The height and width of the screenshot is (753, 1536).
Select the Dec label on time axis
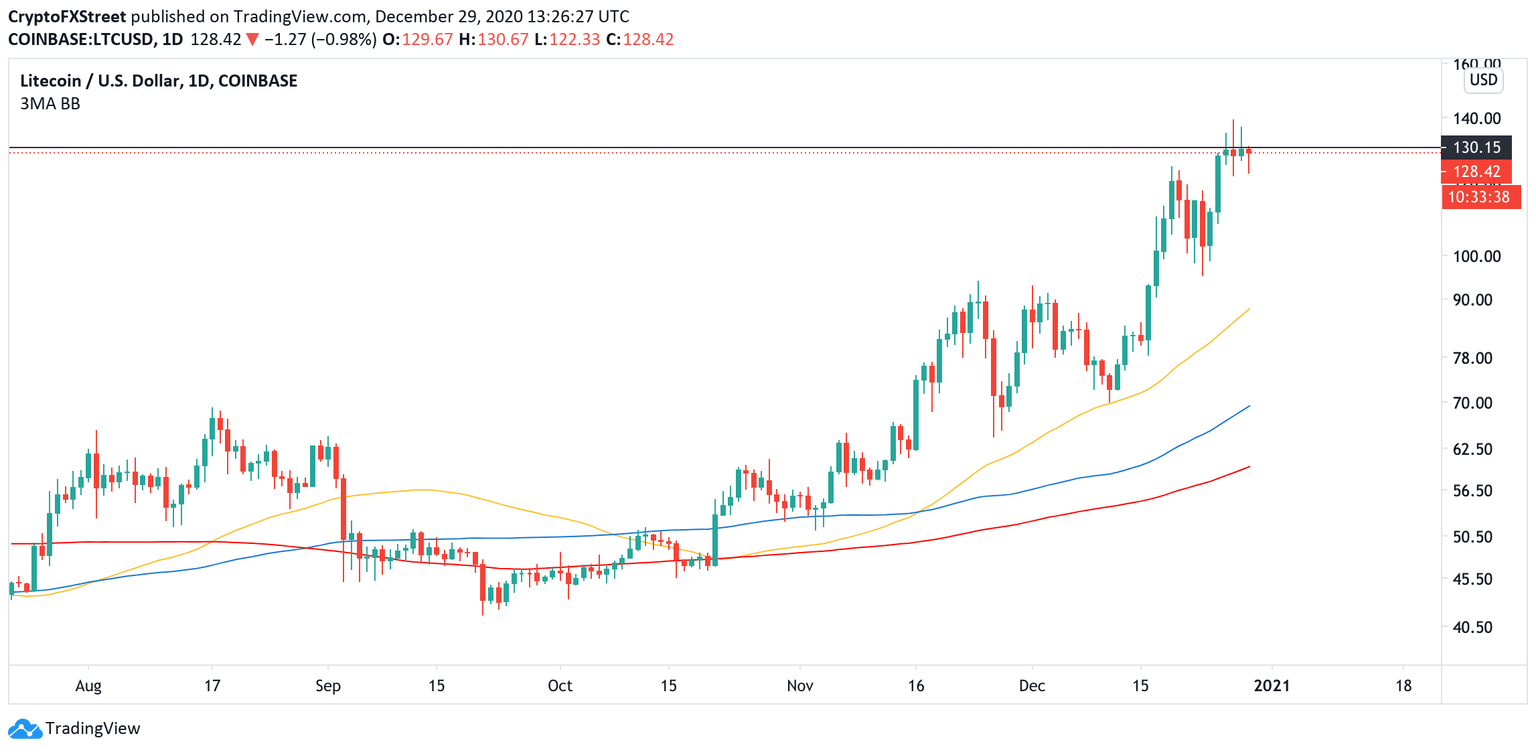coord(1032,686)
